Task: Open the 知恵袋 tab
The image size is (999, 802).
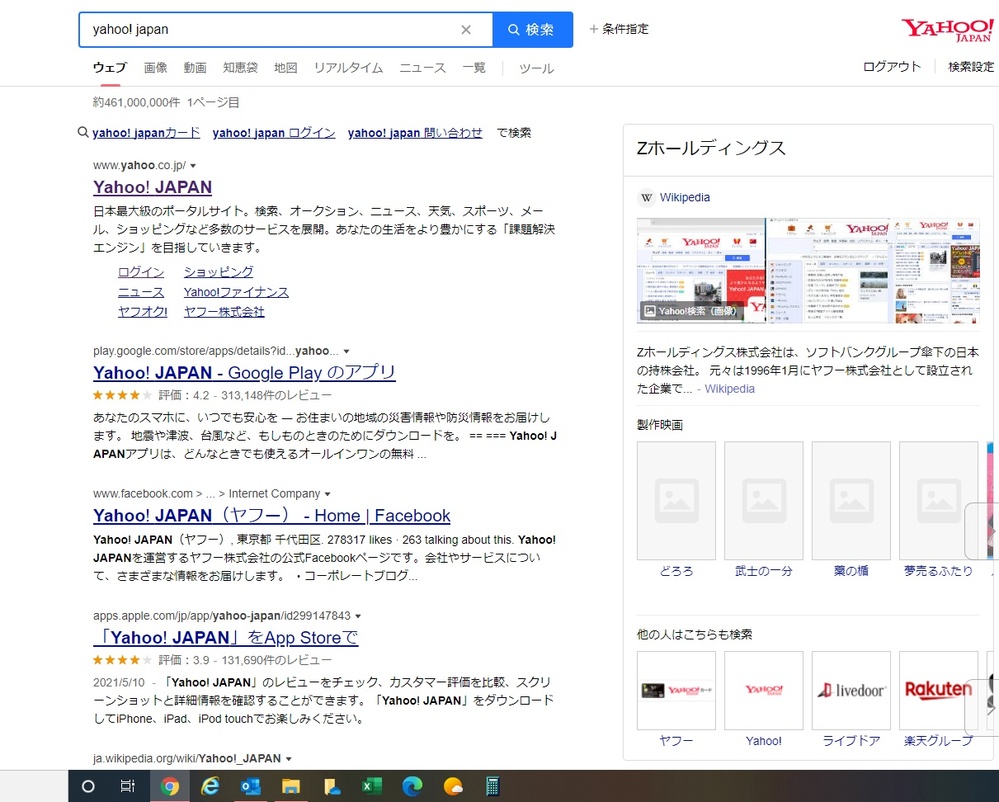Action: tap(240, 68)
